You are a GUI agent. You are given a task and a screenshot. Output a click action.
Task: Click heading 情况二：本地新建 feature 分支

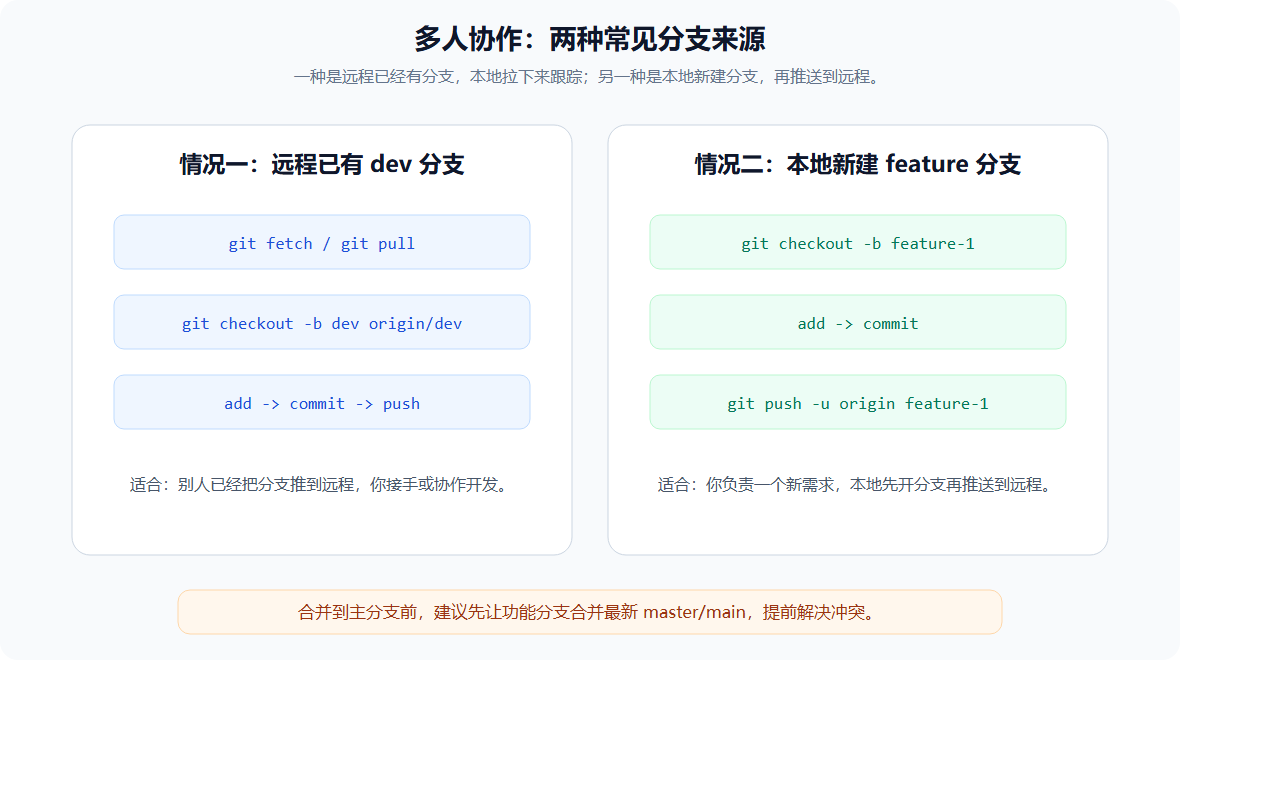tap(858, 164)
